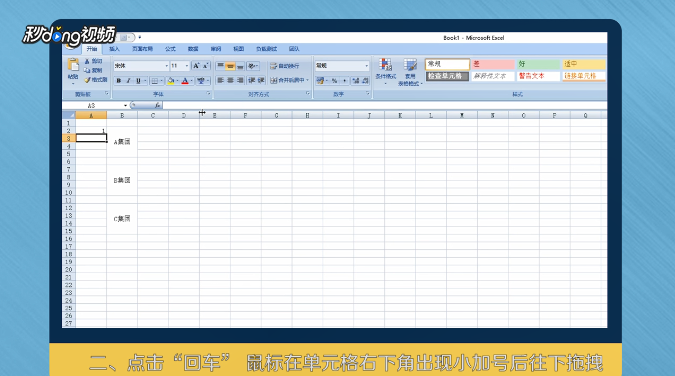Apply the Bad (差) cell style
This screenshot has width=675, height=376.
tap(493, 64)
